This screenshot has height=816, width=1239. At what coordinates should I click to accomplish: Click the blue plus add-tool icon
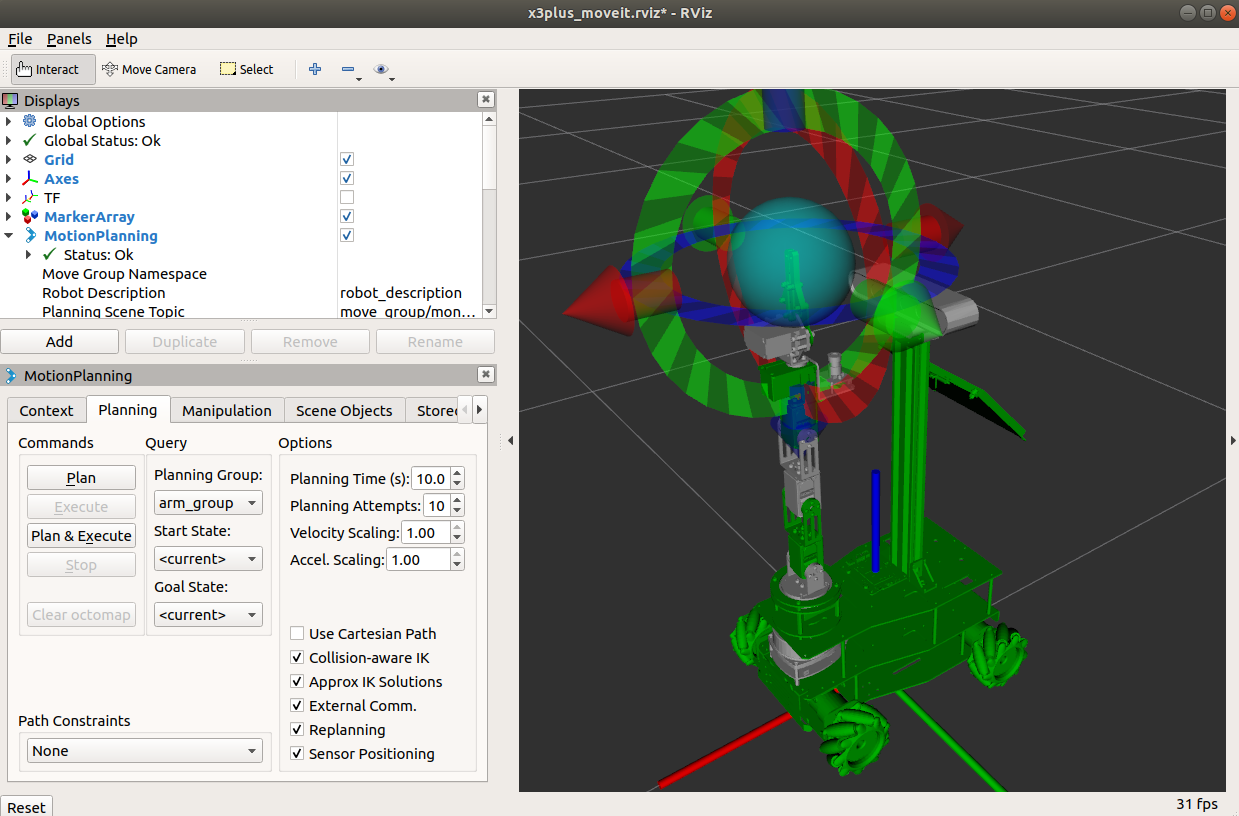pyautogui.click(x=315, y=69)
